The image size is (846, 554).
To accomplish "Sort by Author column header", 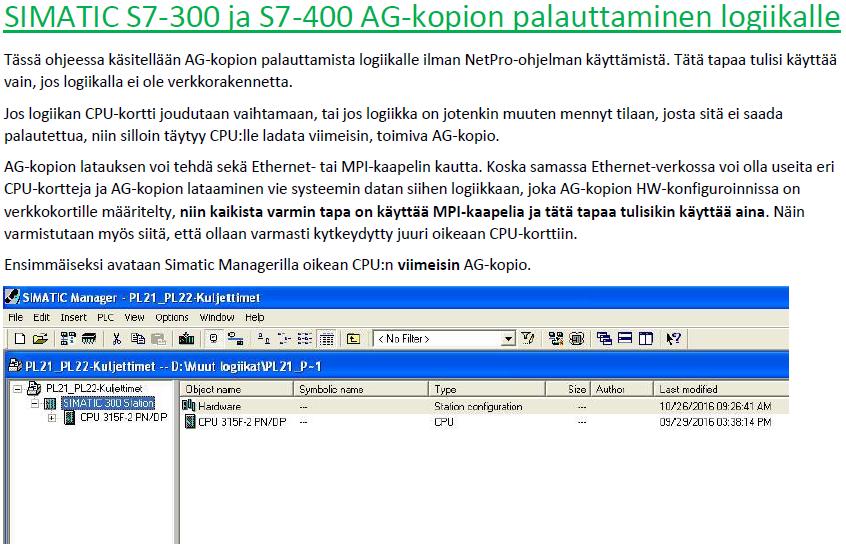I will coord(622,389).
